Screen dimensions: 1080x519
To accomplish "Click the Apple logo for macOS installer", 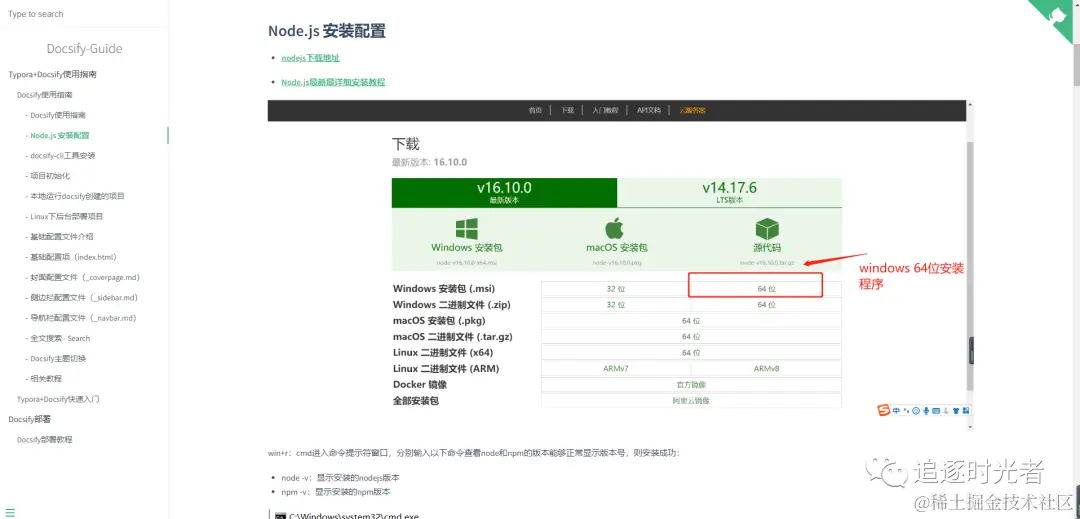I will pyautogui.click(x=614, y=228).
